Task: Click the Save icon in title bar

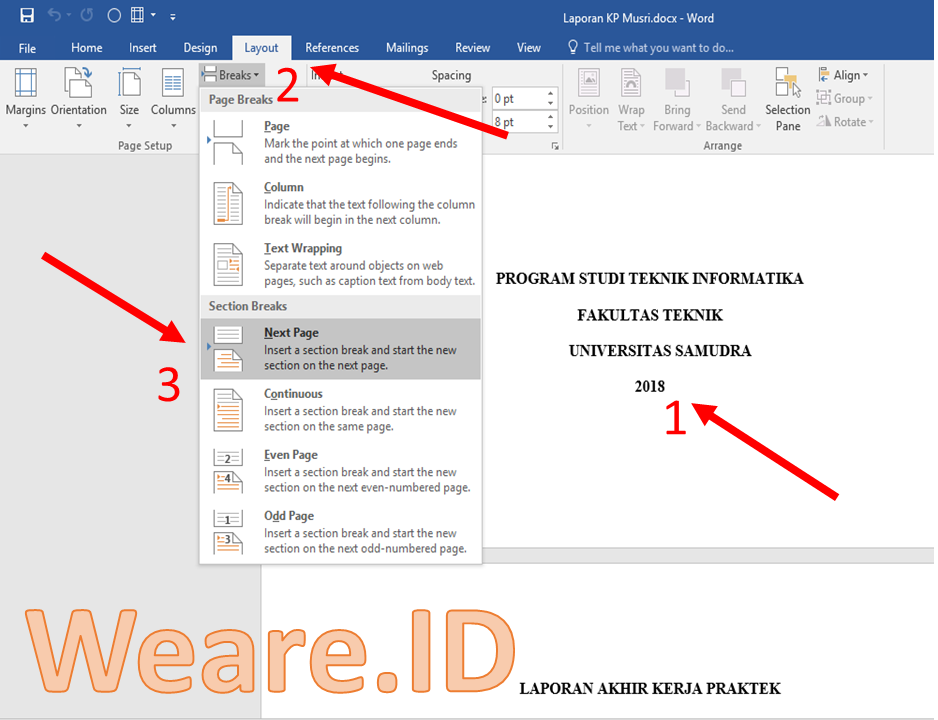Action: (26, 16)
